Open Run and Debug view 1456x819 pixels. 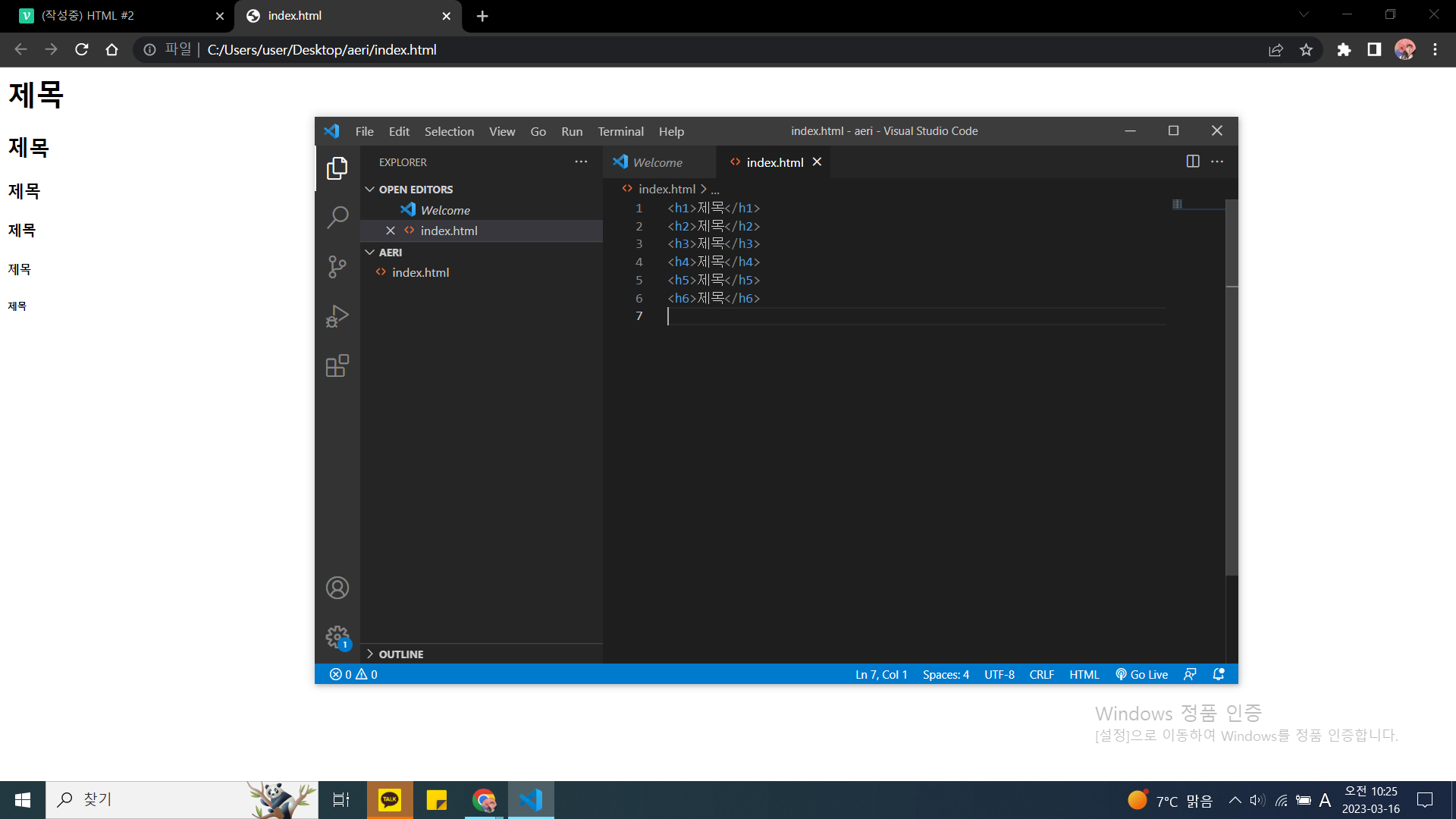[337, 316]
